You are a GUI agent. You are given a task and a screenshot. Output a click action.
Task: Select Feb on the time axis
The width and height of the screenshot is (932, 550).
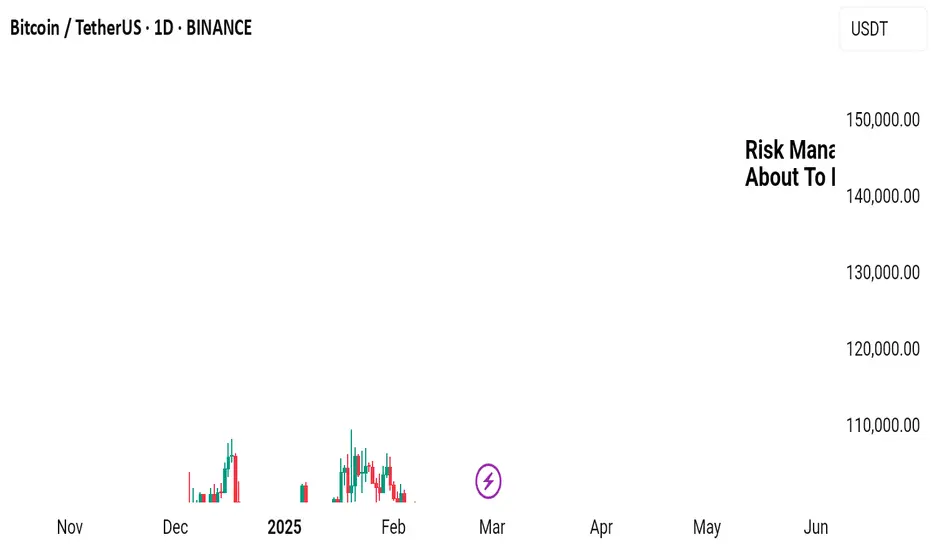coord(393,527)
